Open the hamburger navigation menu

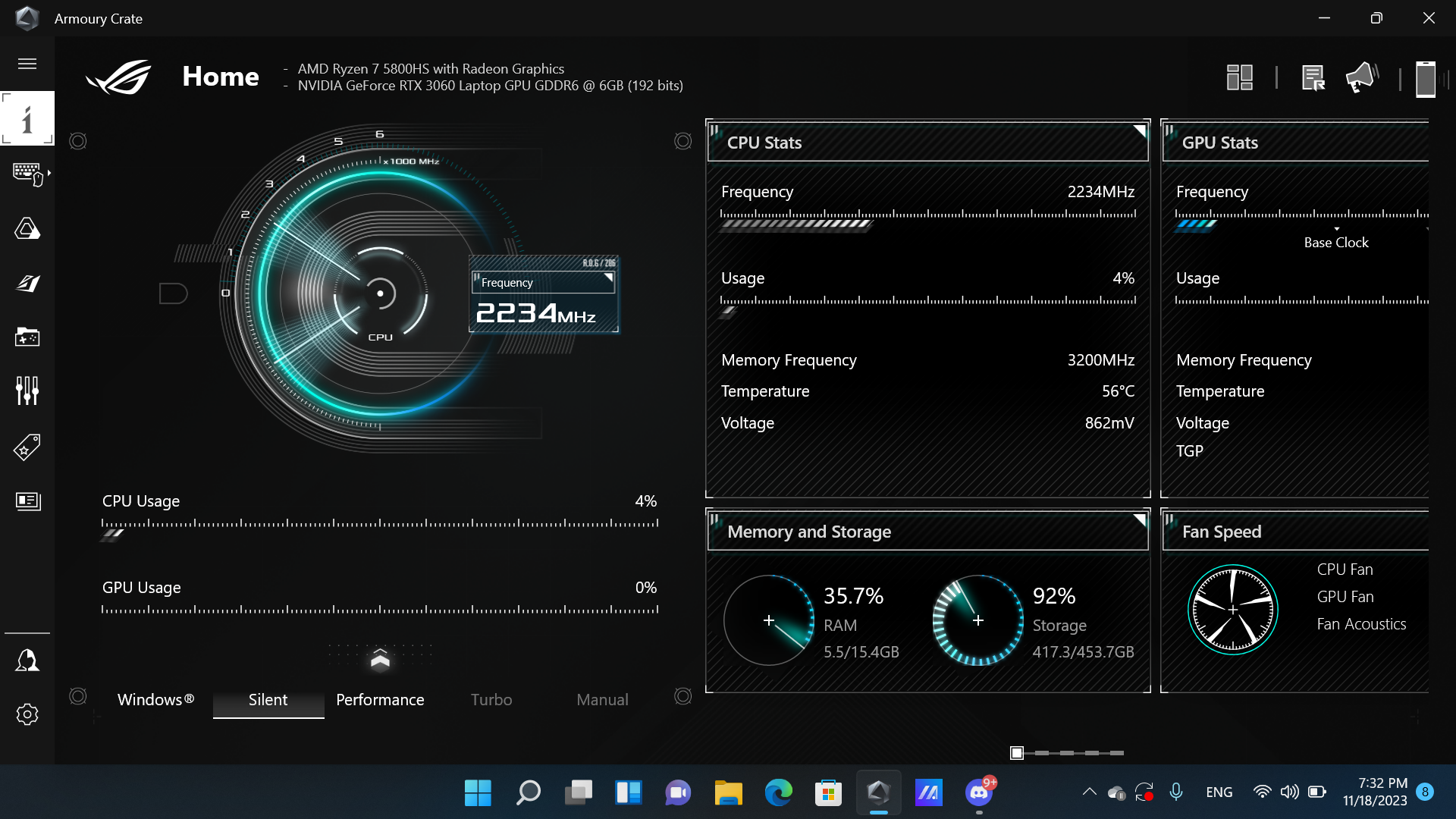[27, 64]
